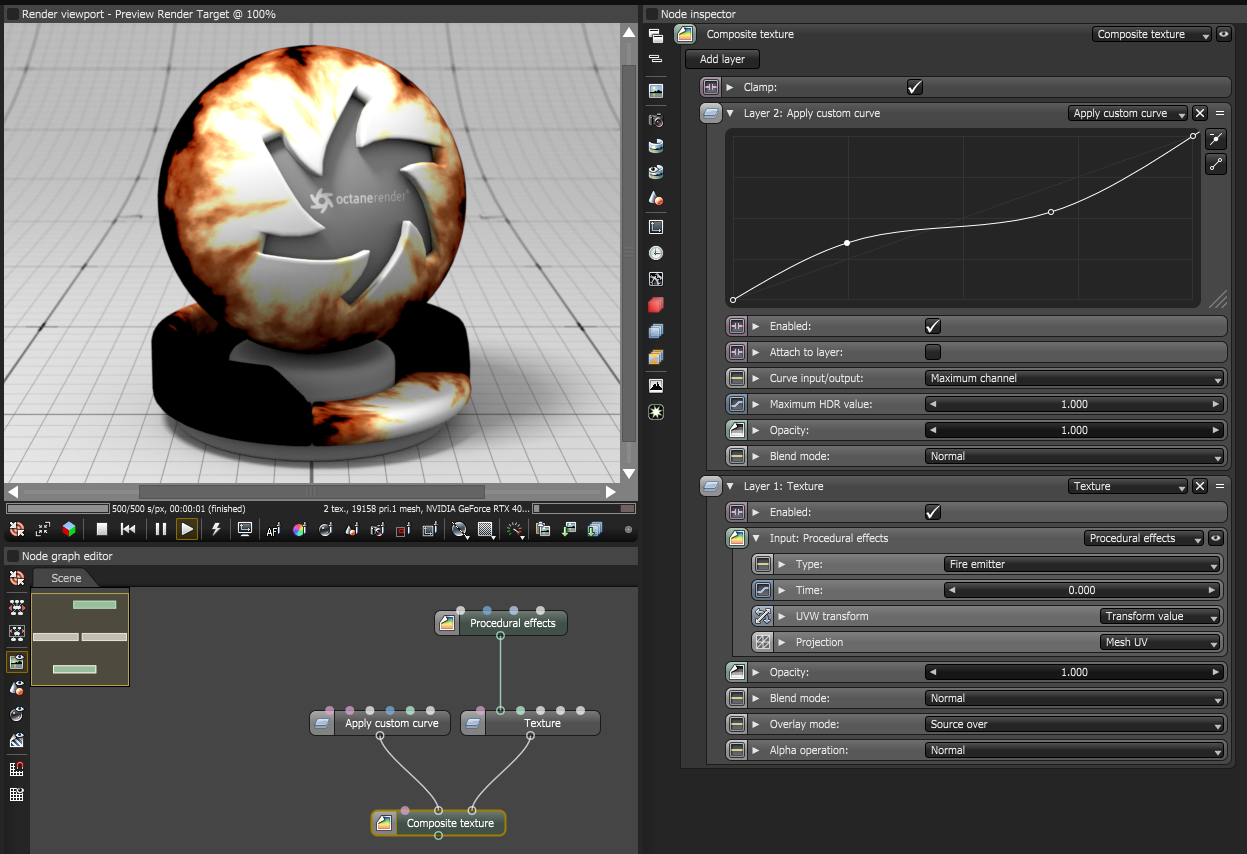Open the render priority gauge dropdown
This screenshot has width=1247, height=854.
click(517, 529)
